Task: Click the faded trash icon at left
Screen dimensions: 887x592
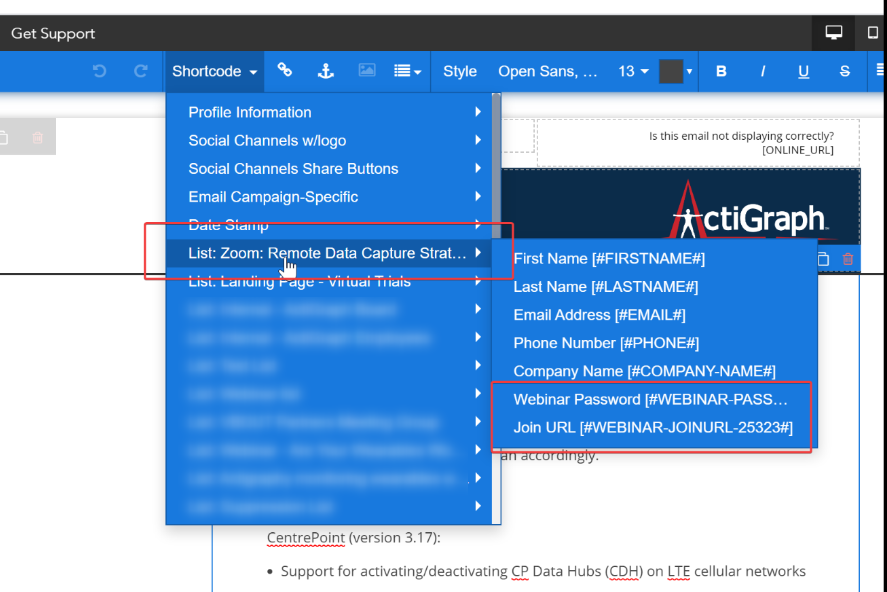Action: (37, 137)
